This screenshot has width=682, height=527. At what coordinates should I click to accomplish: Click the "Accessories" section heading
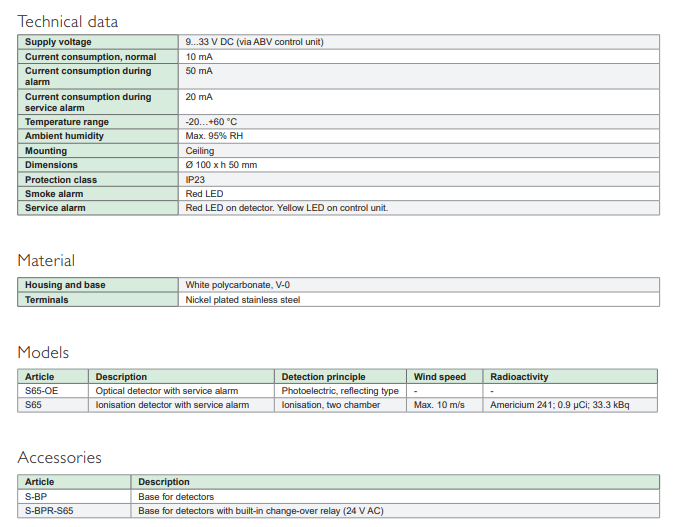pyautogui.click(x=60, y=458)
